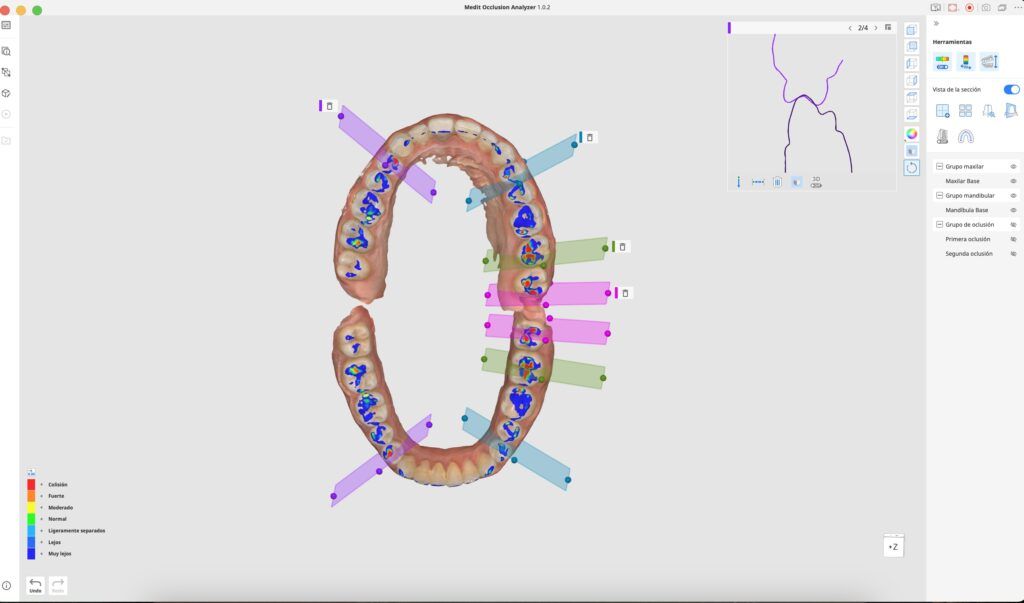
Task: Delete the magenta section plane
Action: pos(625,293)
